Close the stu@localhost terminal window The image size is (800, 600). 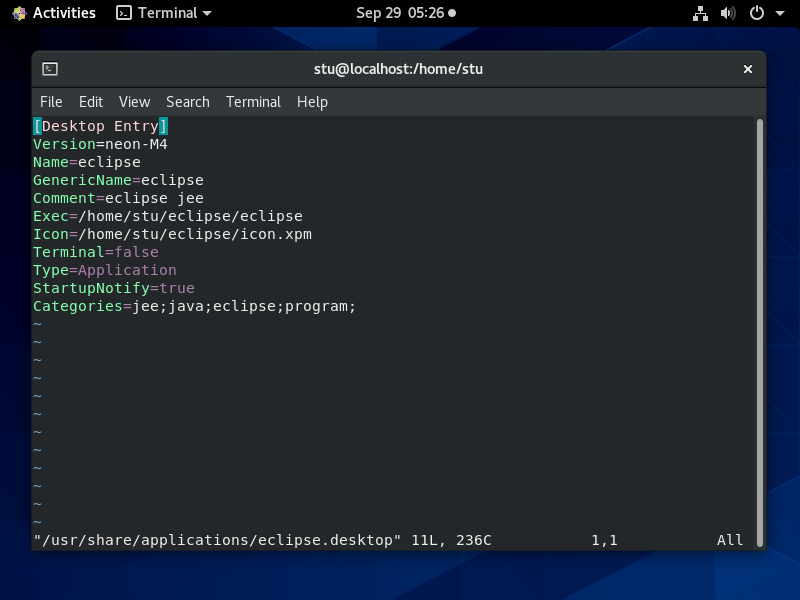coord(747,69)
